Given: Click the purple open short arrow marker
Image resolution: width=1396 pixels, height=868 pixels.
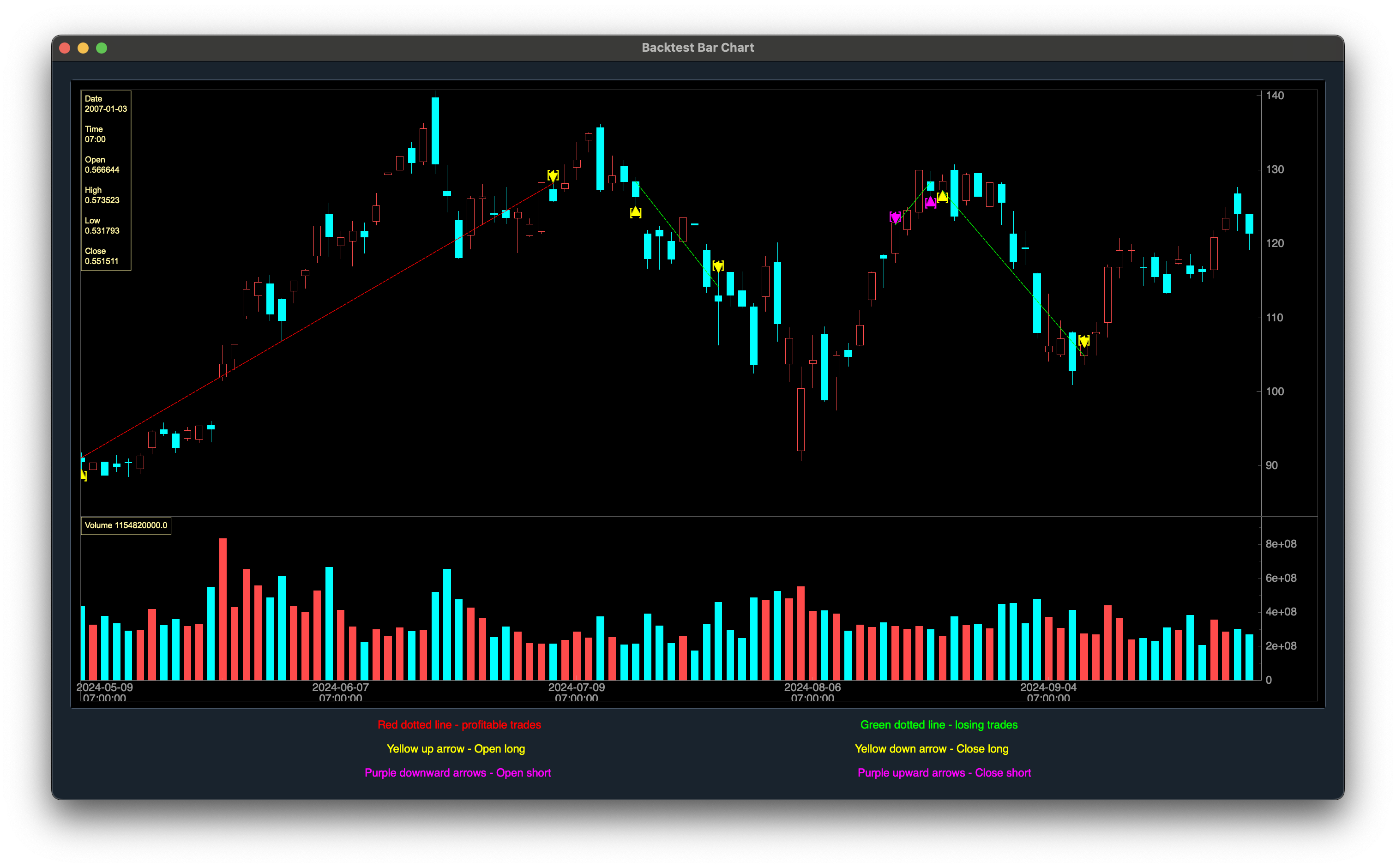Looking at the screenshot, I should pyautogui.click(x=895, y=217).
